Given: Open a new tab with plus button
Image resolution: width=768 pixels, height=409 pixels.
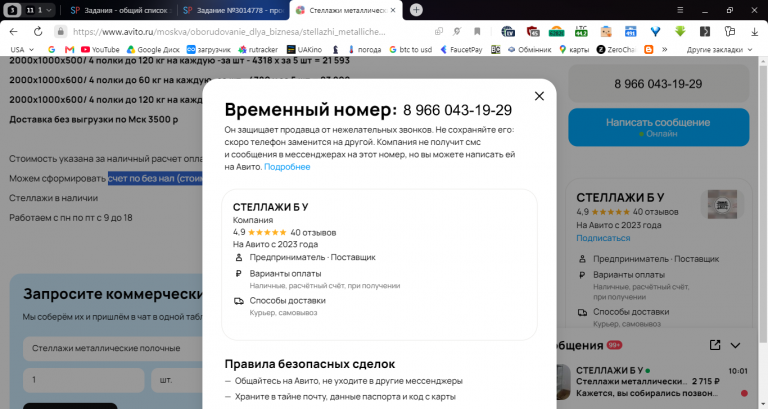Looking at the screenshot, I should pos(416,10).
